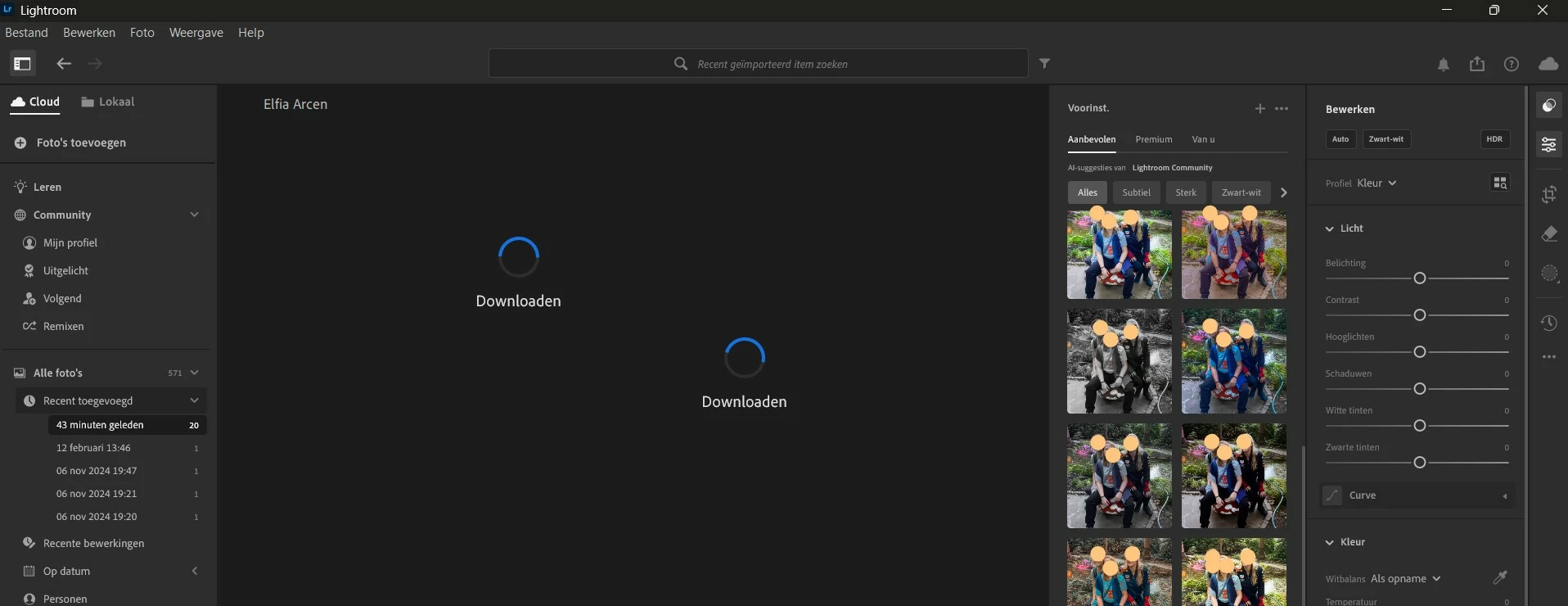Open the Versions history icon
This screenshot has width=1568, height=606.
1549,323
